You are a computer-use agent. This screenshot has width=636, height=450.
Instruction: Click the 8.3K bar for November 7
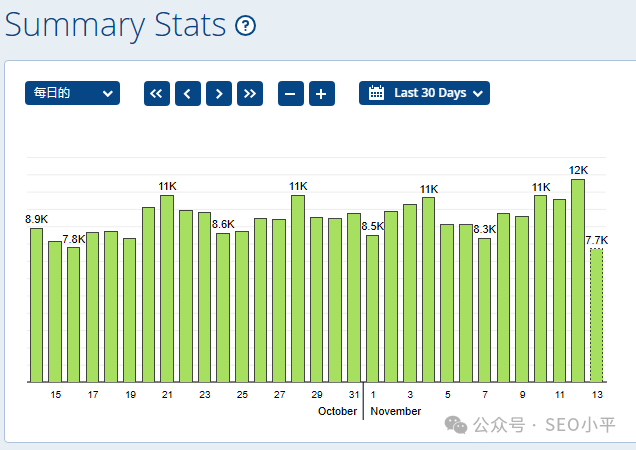click(484, 310)
